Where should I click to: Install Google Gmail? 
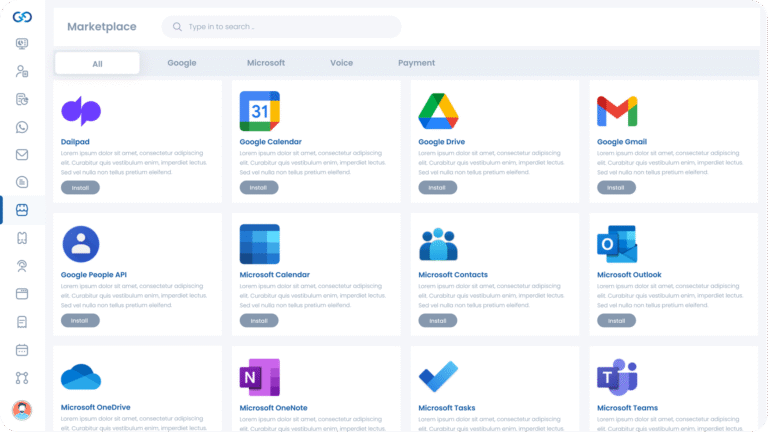(617, 188)
